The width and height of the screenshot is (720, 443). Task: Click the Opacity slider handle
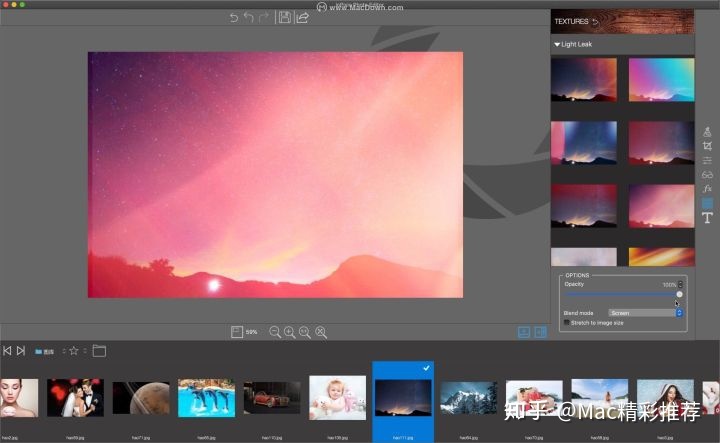(679, 295)
